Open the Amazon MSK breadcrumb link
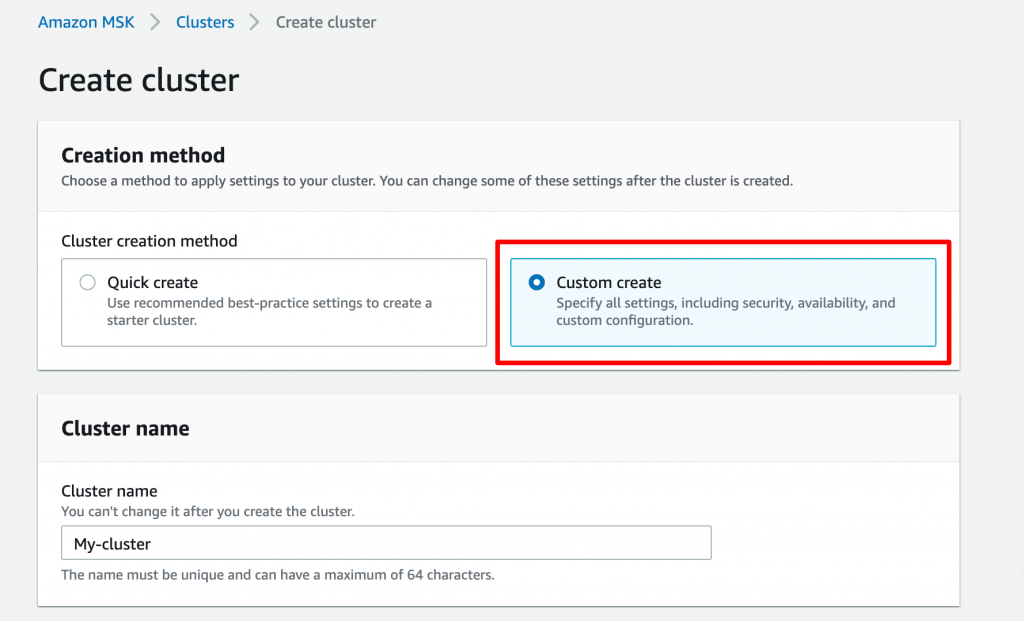Screen dimensions: 1024x621 click(x=86, y=21)
